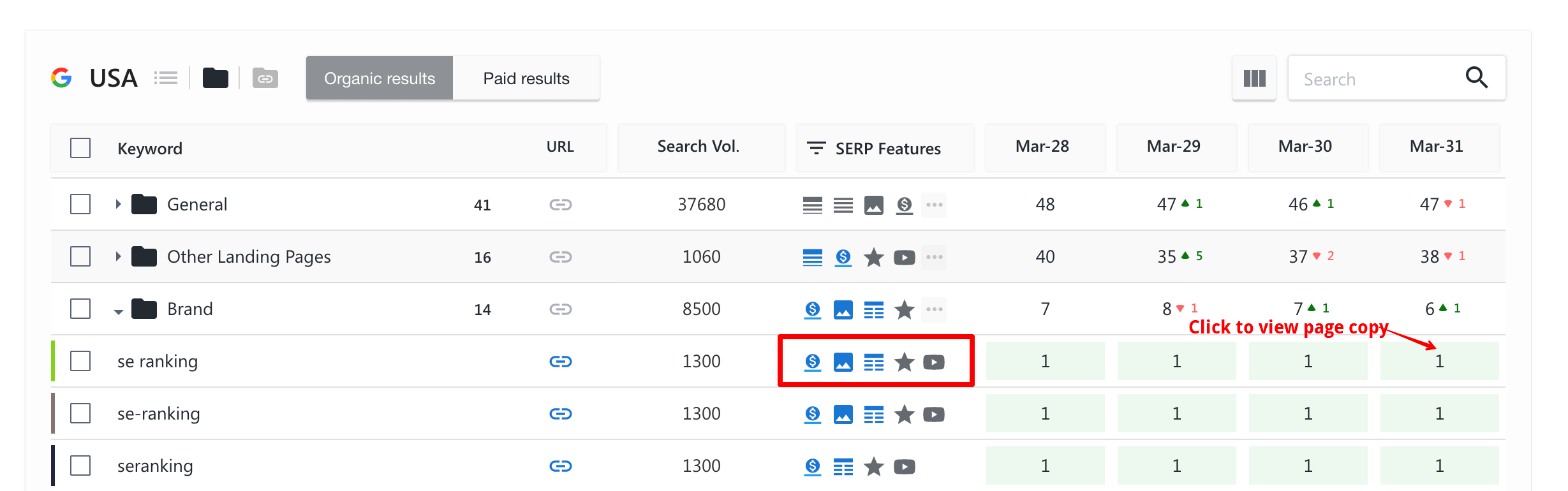
Task: Open blue URL link for seranking
Action: pyautogui.click(x=560, y=466)
